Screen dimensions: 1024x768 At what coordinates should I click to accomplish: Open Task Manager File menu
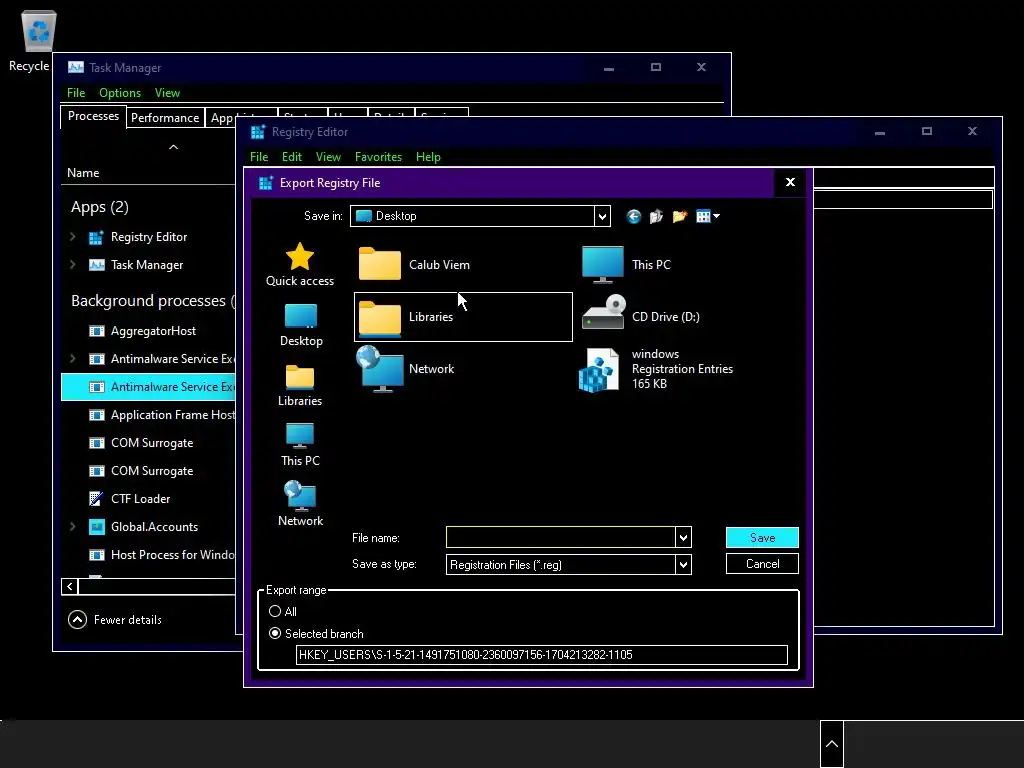[x=76, y=93]
